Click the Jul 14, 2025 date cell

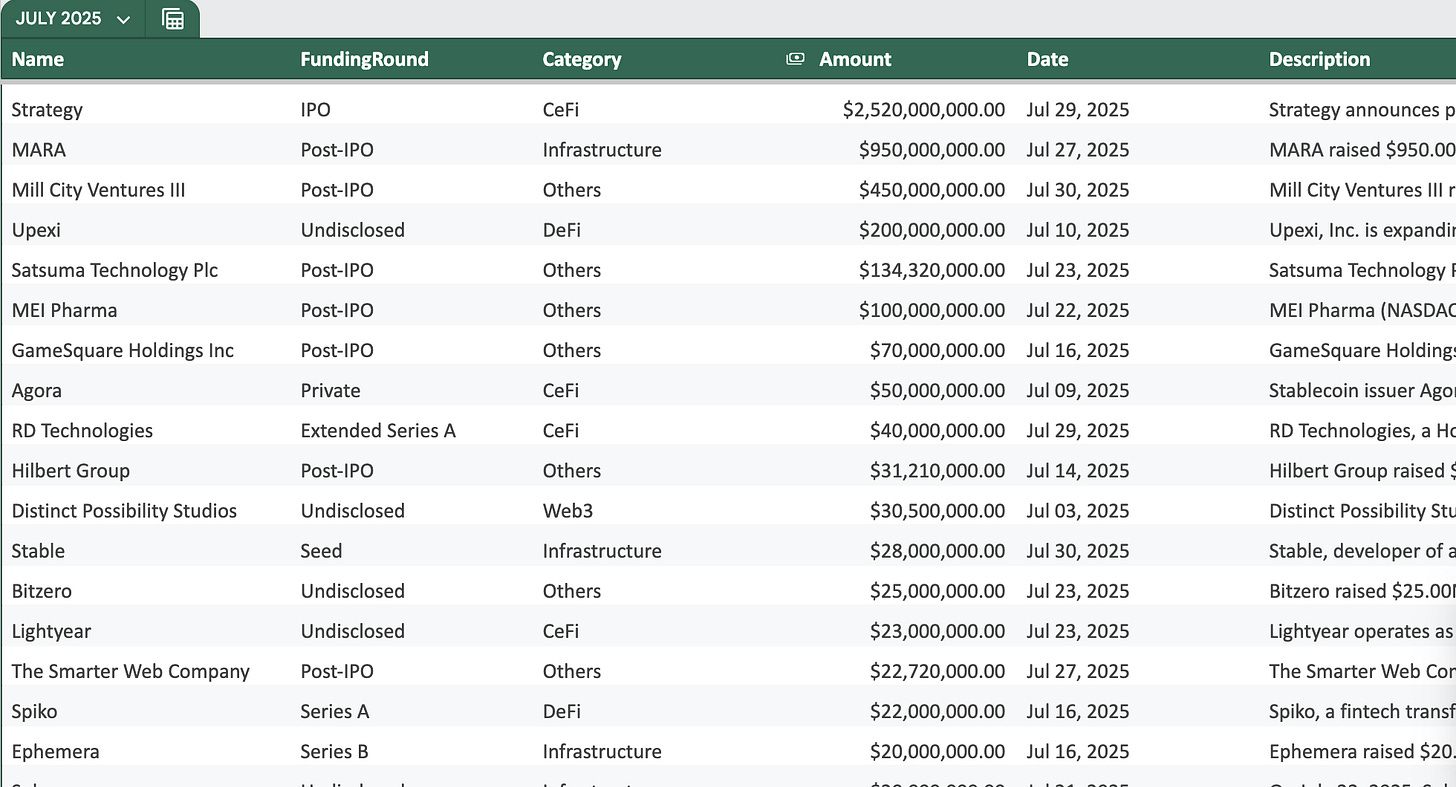(x=1078, y=470)
